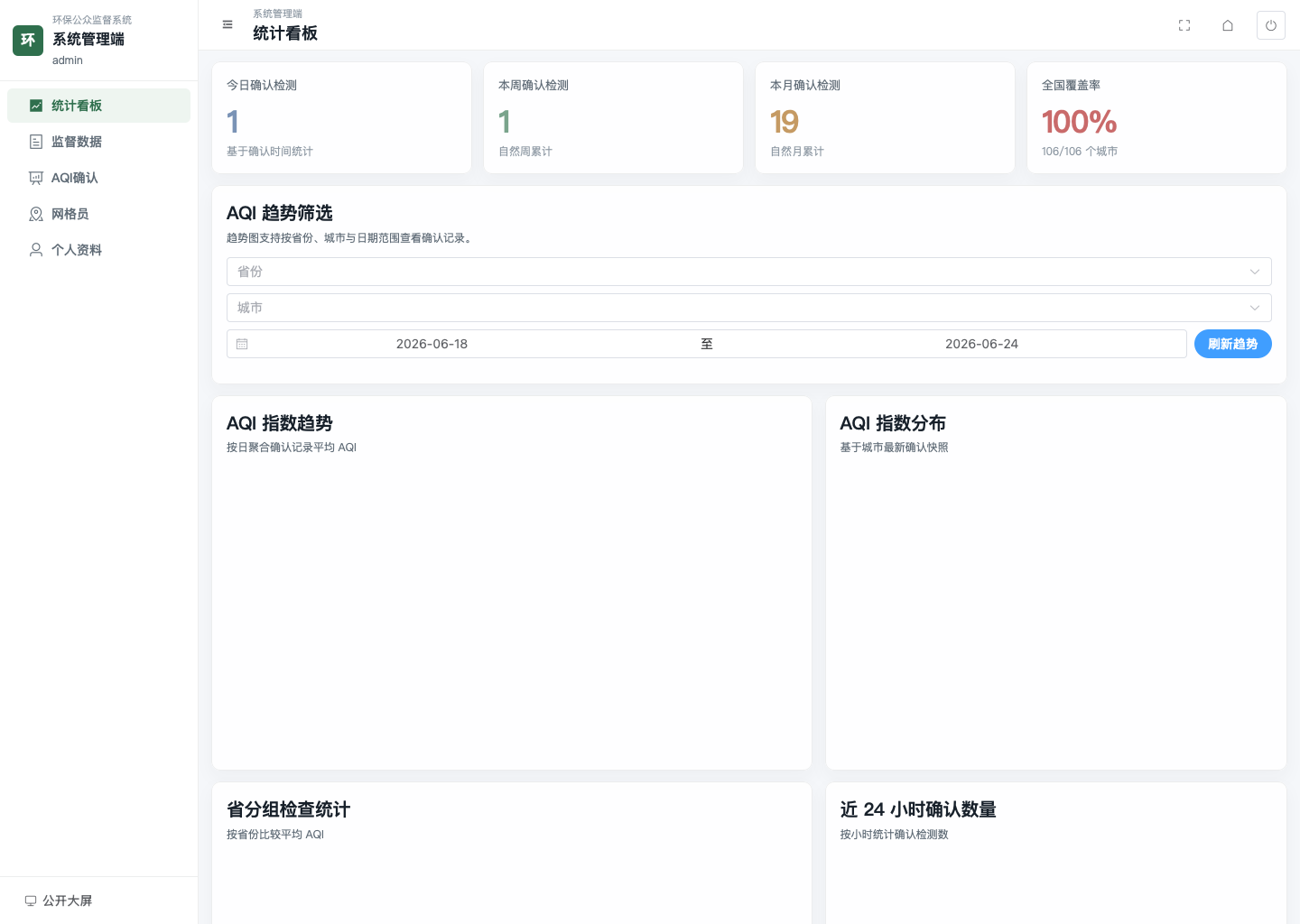1300x924 pixels.
Task: Expand 省份 list via its chevron arrow
Action: point(1255,272)
